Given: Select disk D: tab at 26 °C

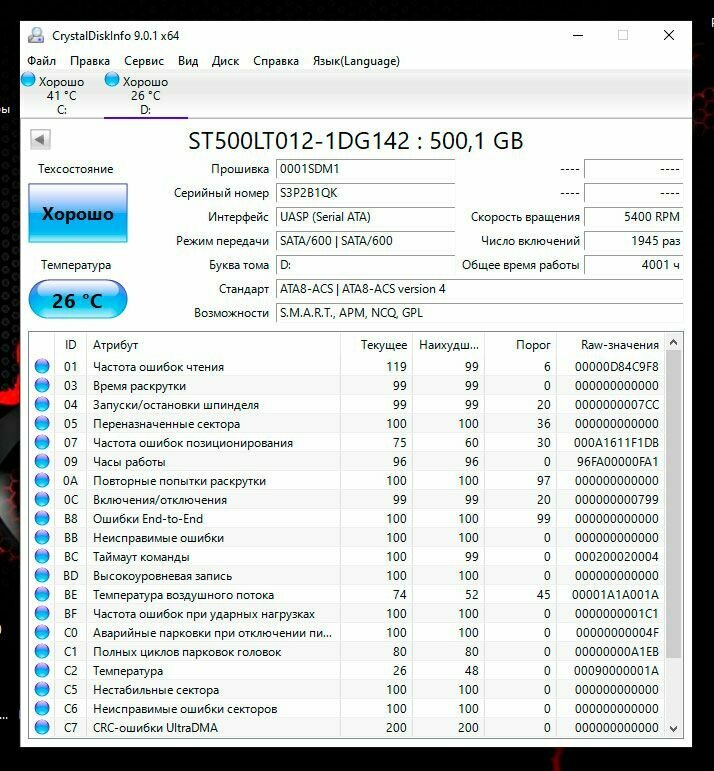Looking at the screenshot, I should pos(146,94).
